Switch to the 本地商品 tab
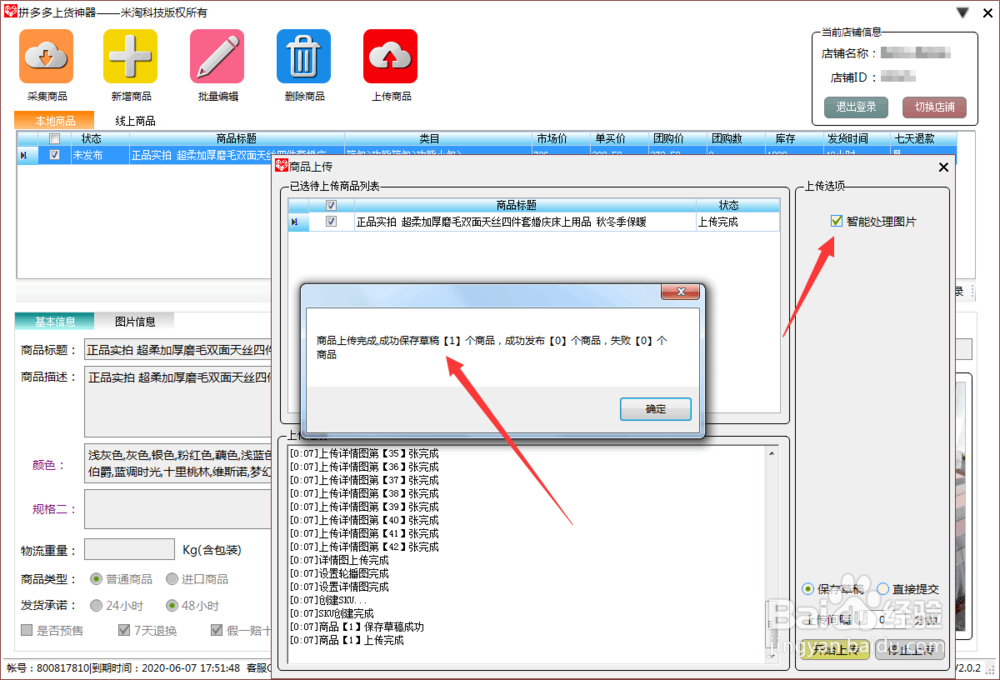Viewport: 1000px width, 680px height. click(55, 121)
